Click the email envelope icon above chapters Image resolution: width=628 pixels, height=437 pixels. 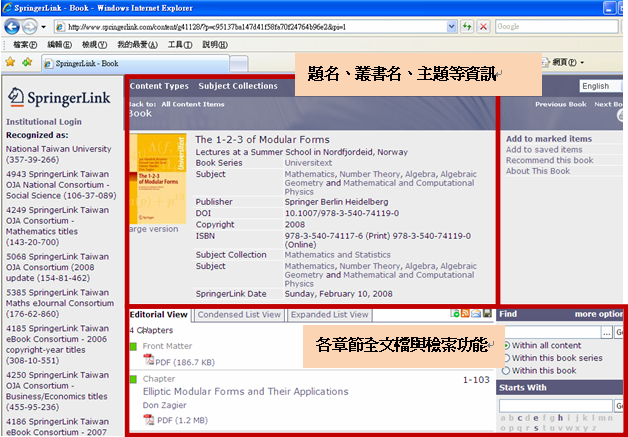[476, 313]
